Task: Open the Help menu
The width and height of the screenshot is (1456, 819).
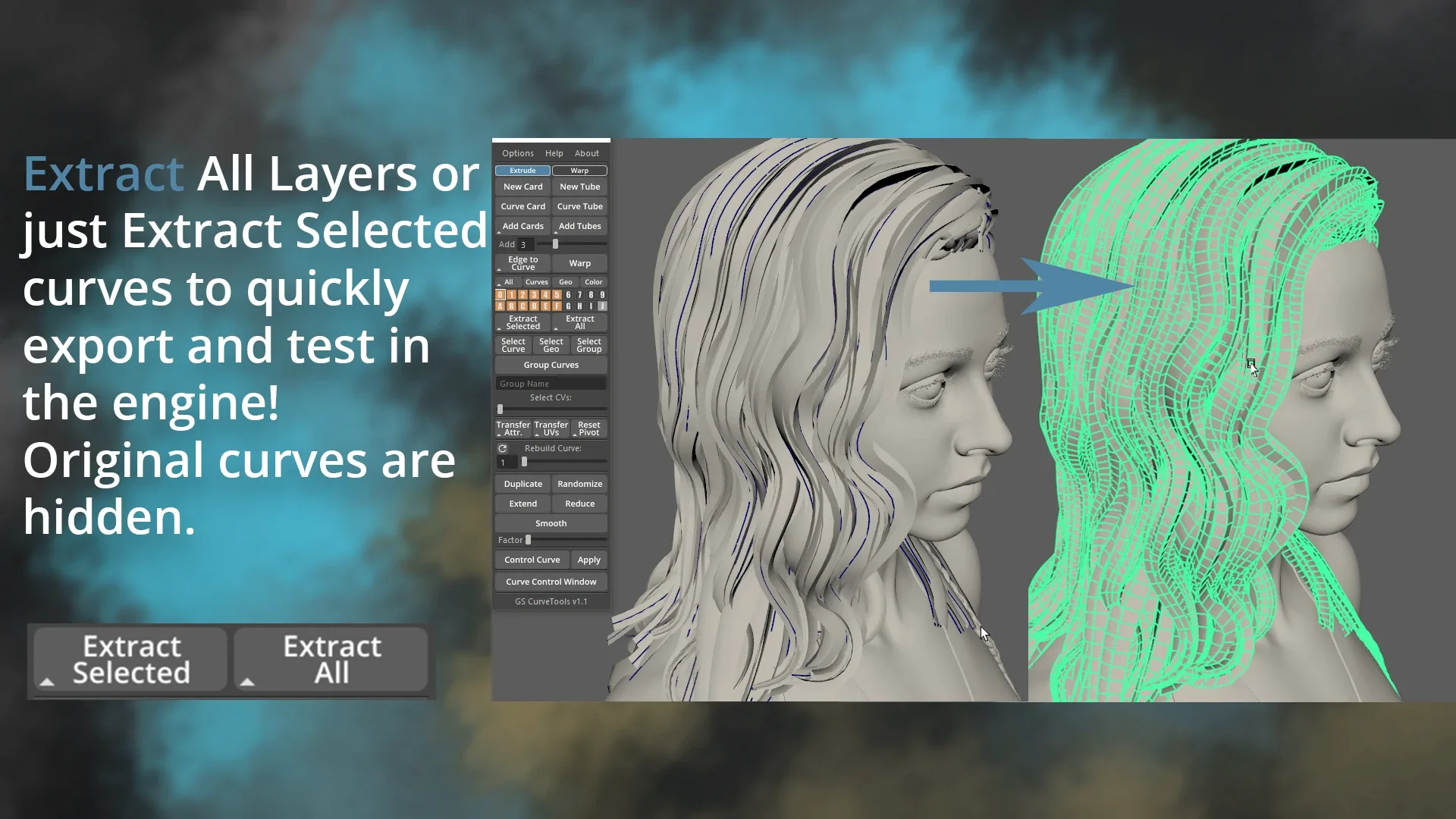Action: (554, 152)
